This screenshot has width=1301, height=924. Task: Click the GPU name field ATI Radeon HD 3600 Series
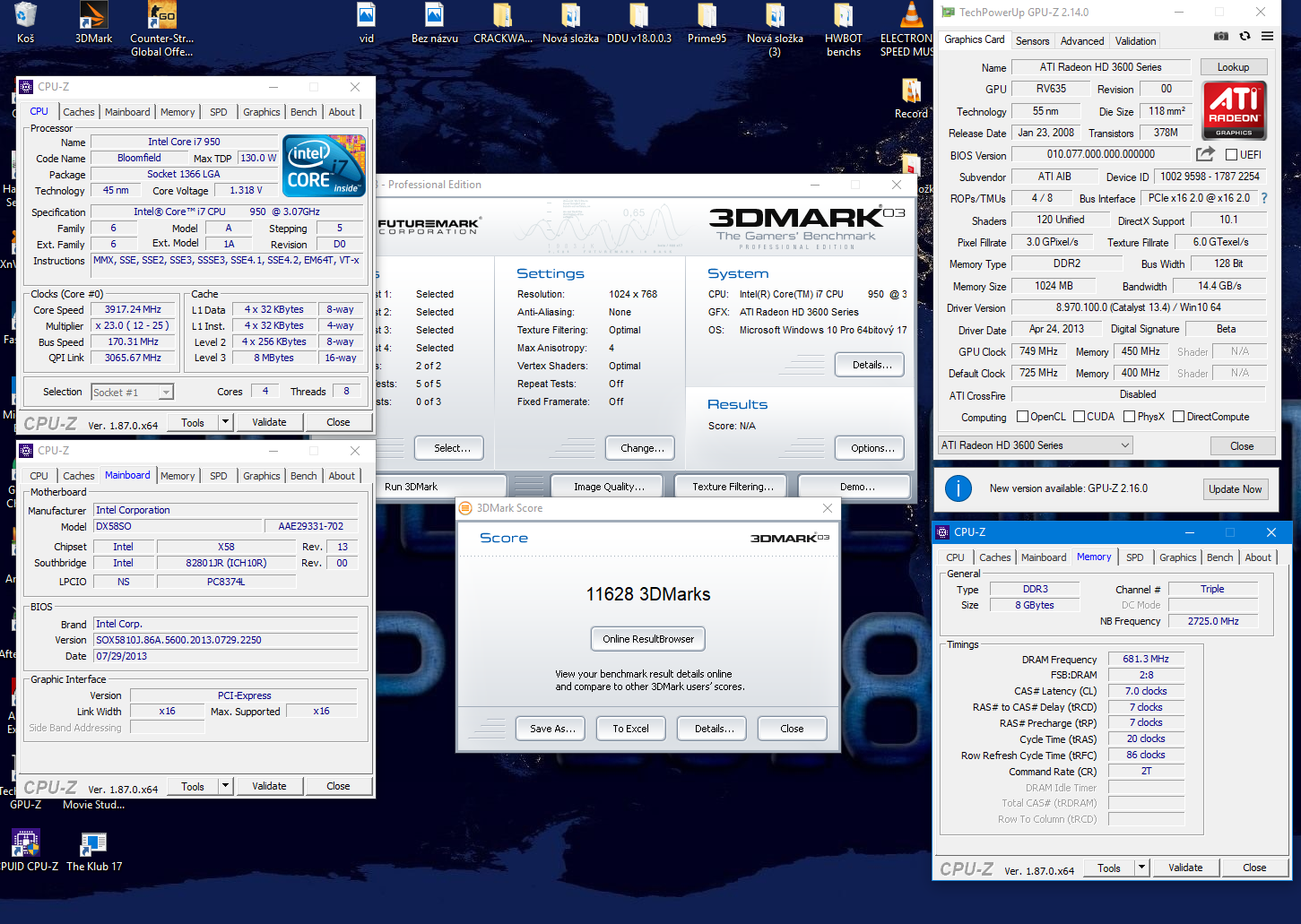[1101, 67]
